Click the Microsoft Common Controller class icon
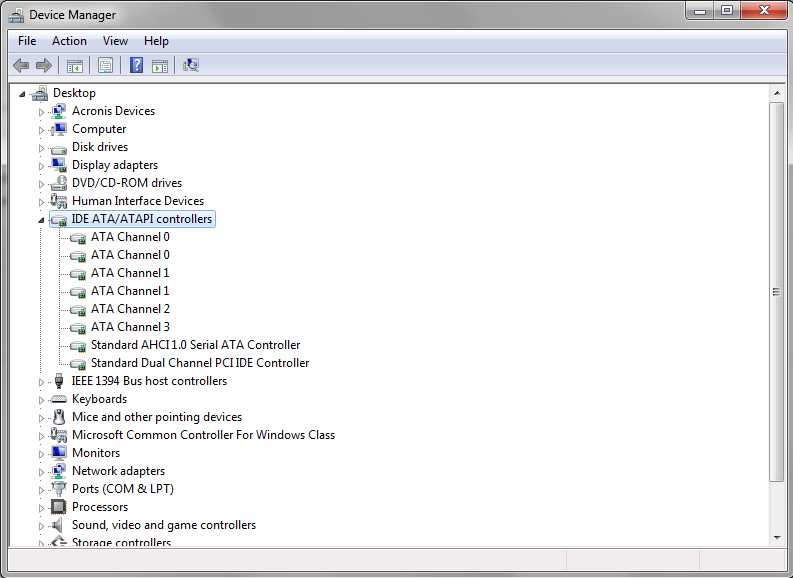 pos(59,435)
